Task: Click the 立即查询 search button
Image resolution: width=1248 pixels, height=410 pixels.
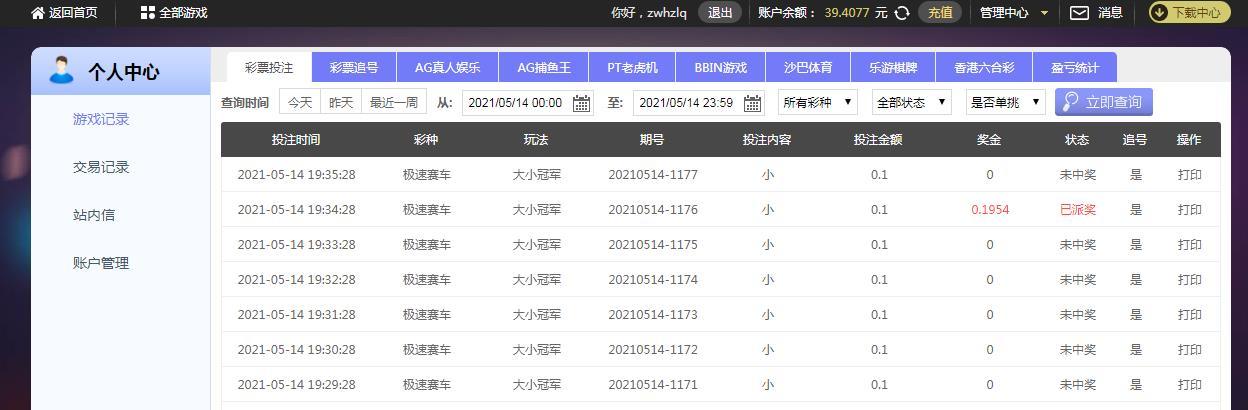Action: [x=1104, y=102]
